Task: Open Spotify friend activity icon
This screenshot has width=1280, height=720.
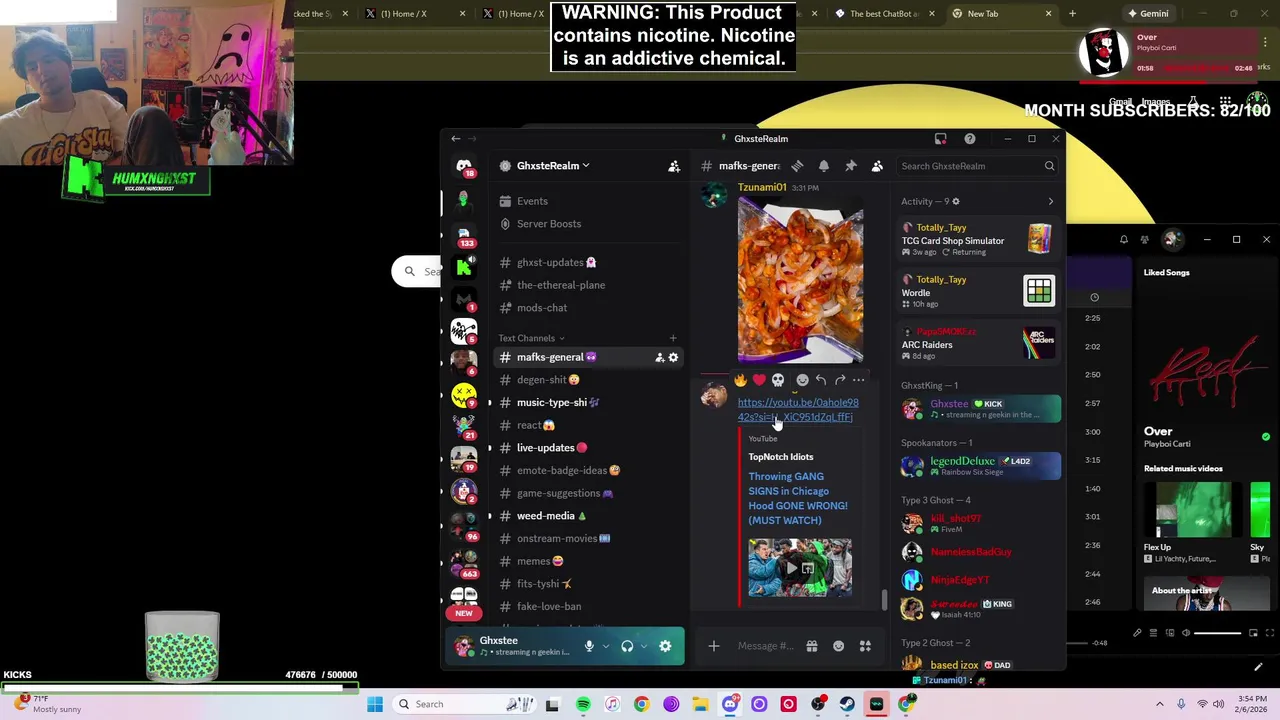Action: coord(1145,240)
